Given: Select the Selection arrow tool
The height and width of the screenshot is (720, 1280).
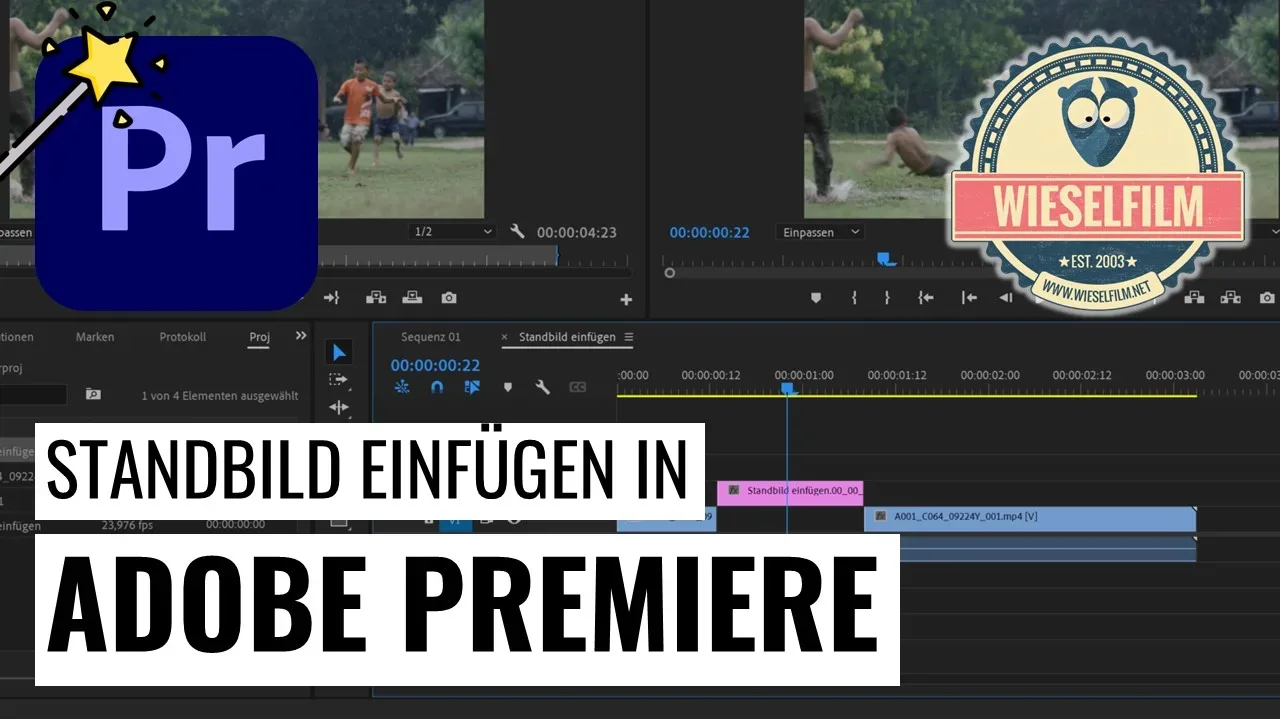Looking at the screenshot, I should (339, 352).
